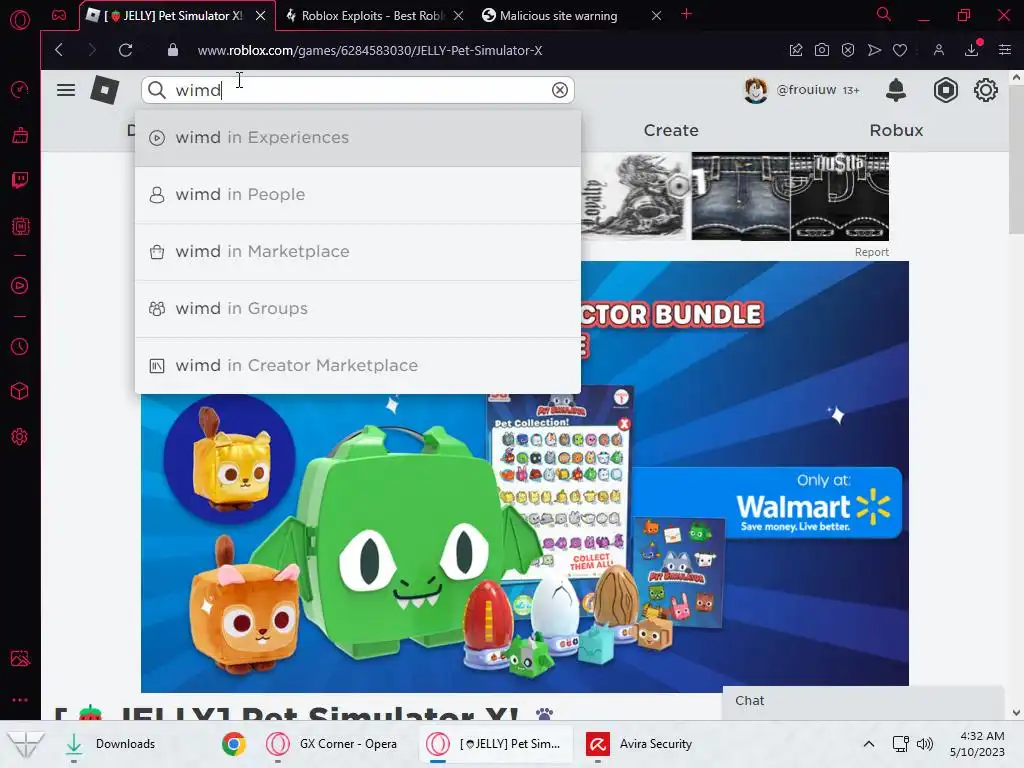Go back to previous page
1024x768 pixels.
59,50
